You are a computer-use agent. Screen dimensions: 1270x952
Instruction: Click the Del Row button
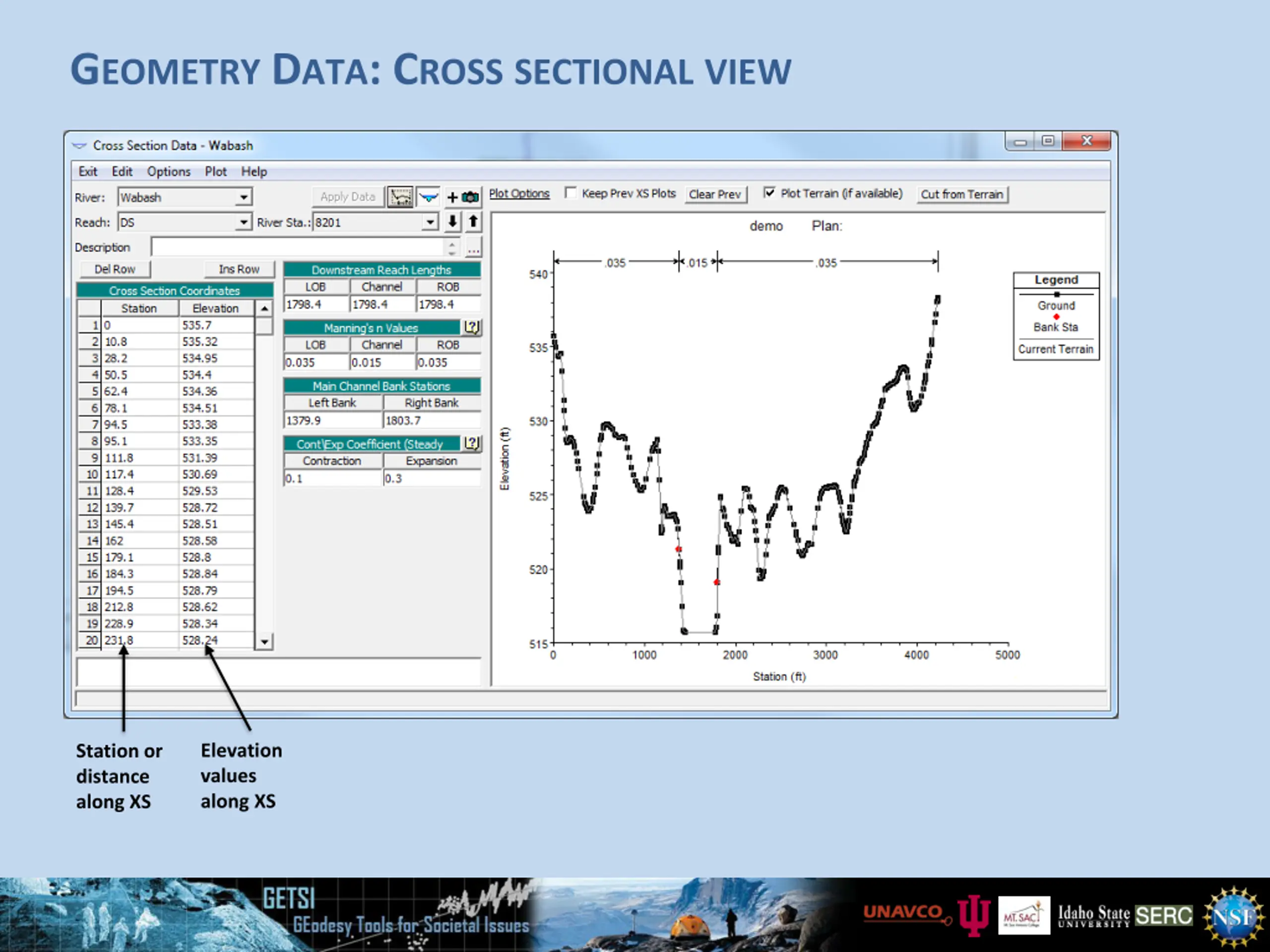(114, 269)
